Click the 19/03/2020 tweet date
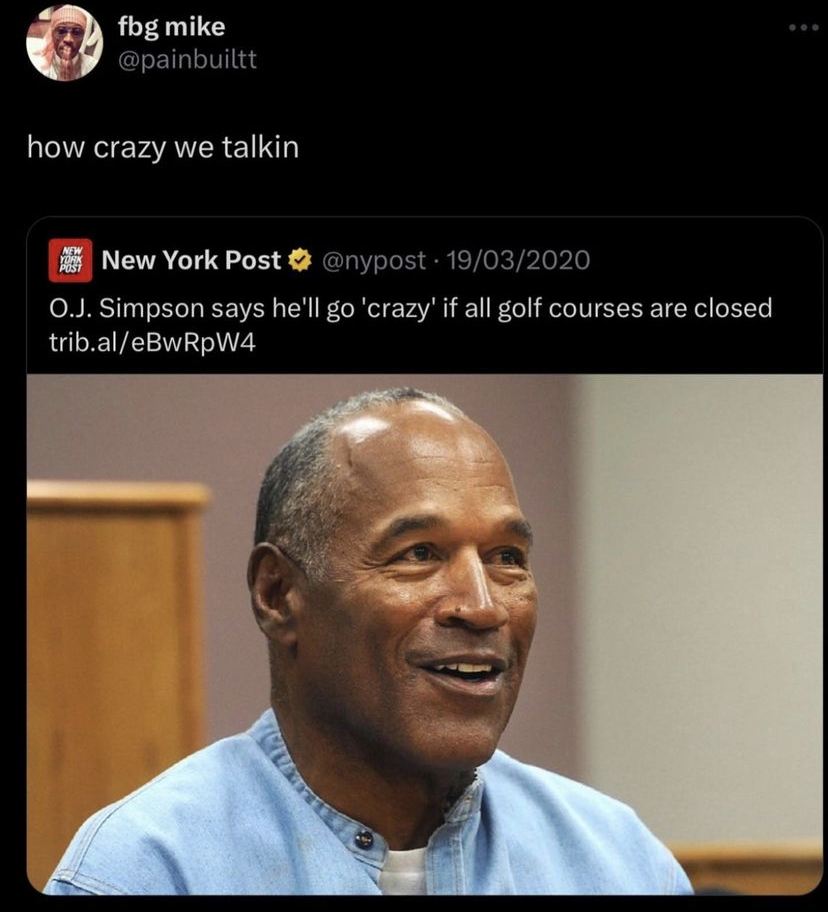Image resolution: width=828 pixels, height=912 pixels. coord(518,260)
